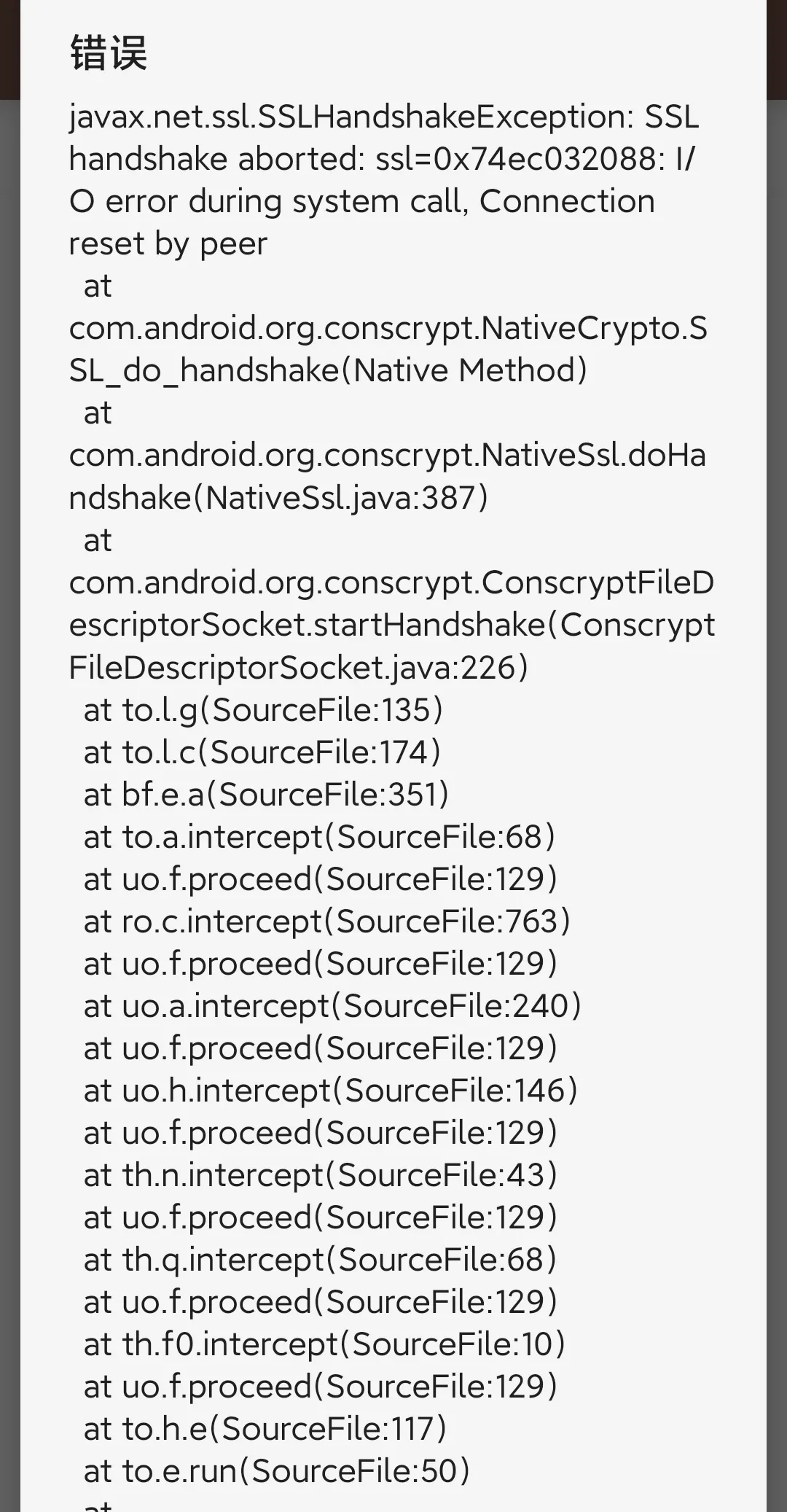Click the to.a.intercept(SourceFile:68) frame
Screen dimensions: 787x1512
click(x=319, y=836)
